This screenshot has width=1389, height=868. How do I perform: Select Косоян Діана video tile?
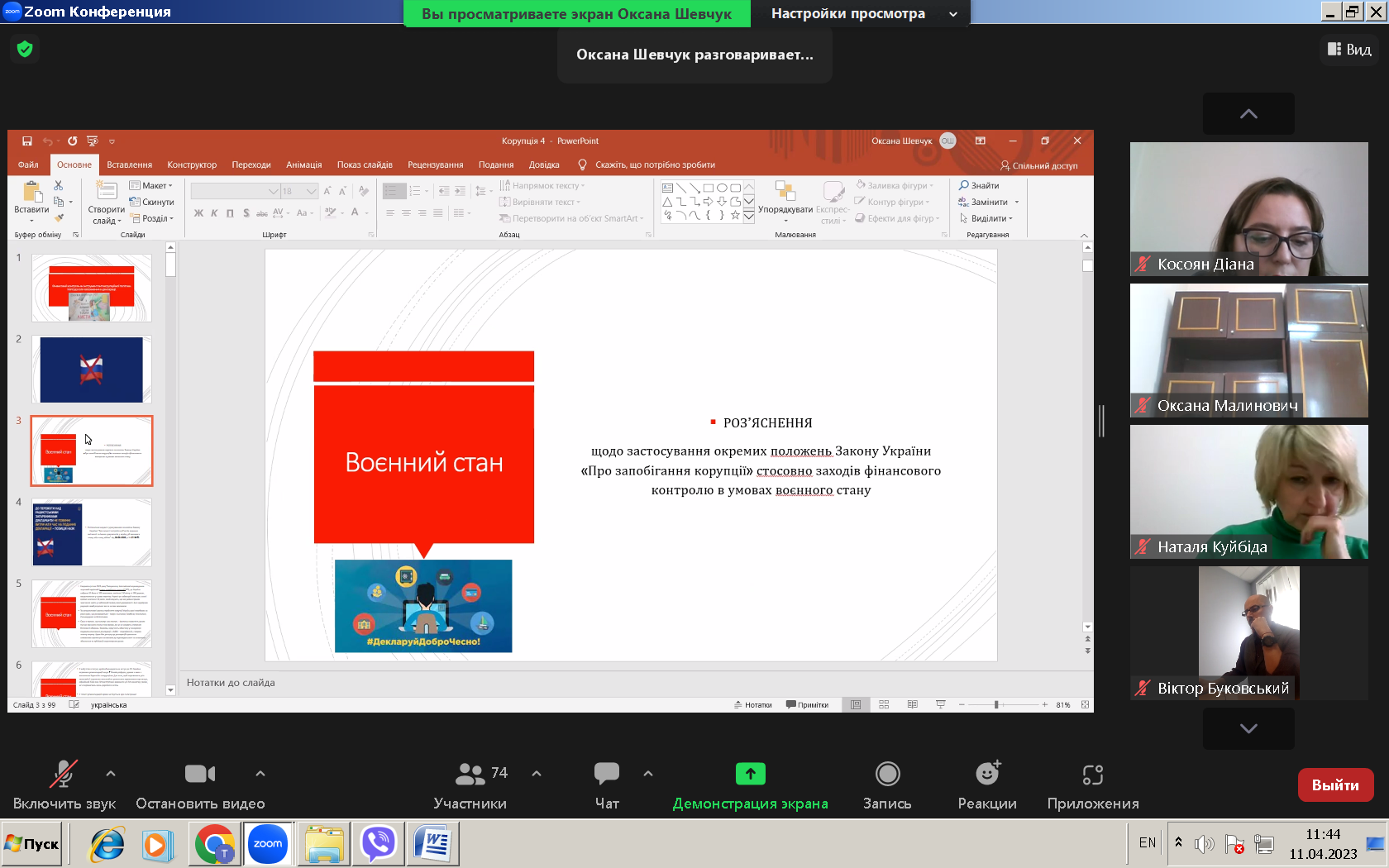[1248, 209]
